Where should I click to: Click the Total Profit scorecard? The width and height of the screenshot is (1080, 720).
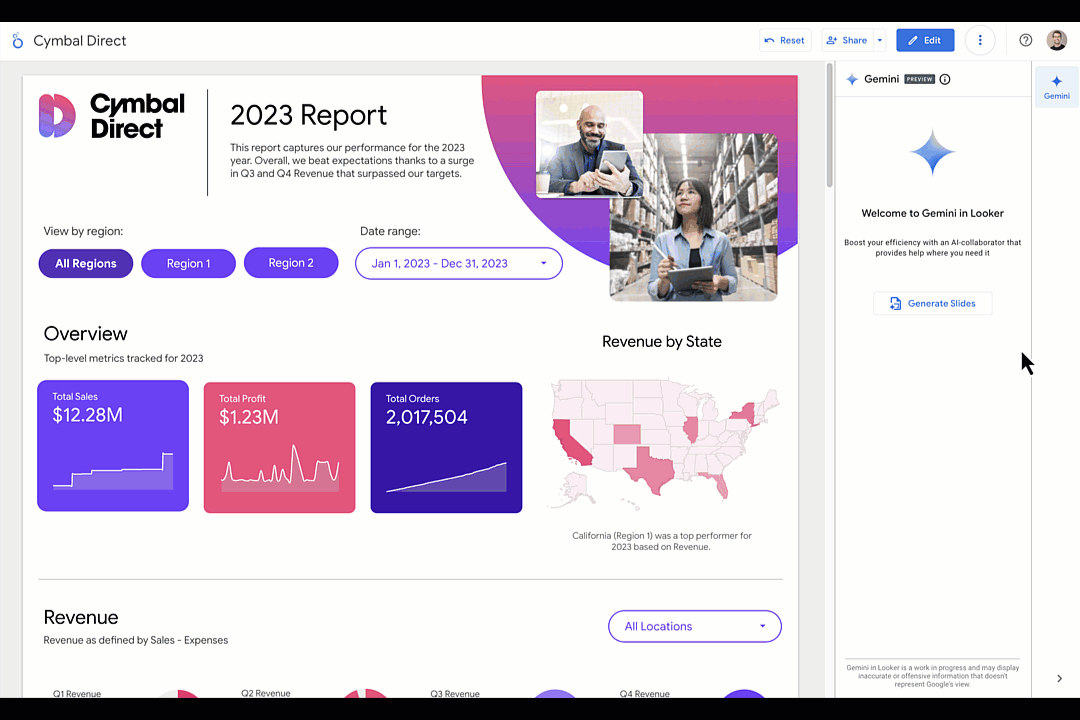coord(280,448)
